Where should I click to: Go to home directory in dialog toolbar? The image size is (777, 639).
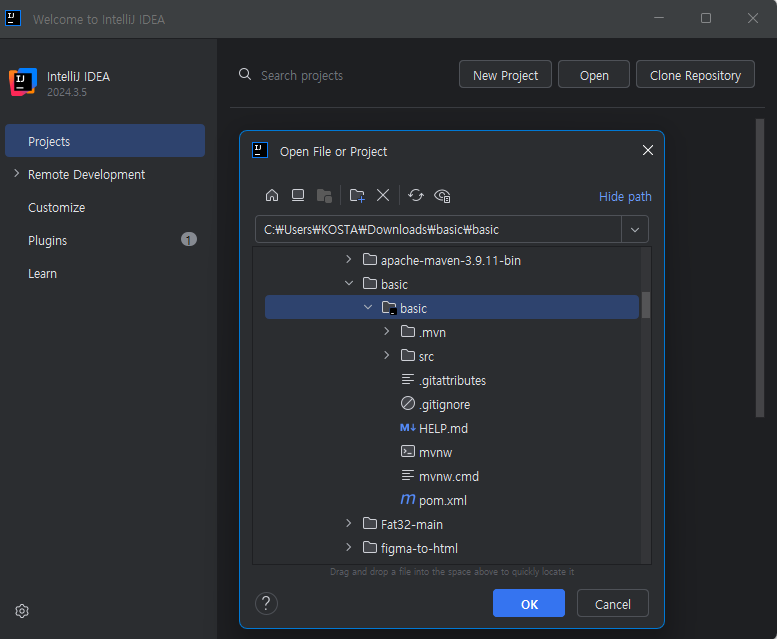(272, 196)
